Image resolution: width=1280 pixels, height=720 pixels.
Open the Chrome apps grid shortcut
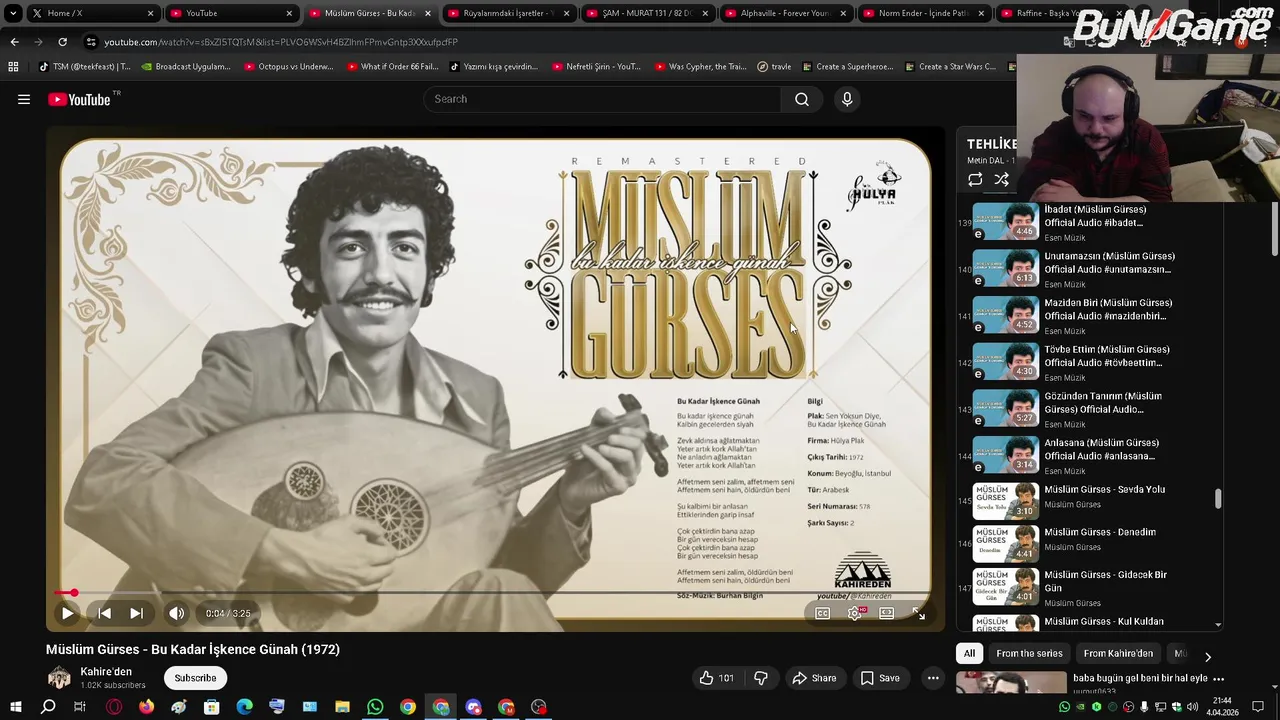point(13,67)
